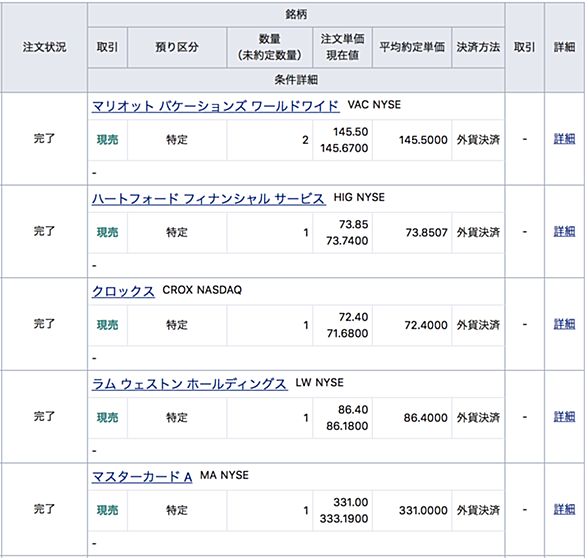586x558 pixels.
Task: Click current value 86.1800
Action: click(x=347, y=426)
